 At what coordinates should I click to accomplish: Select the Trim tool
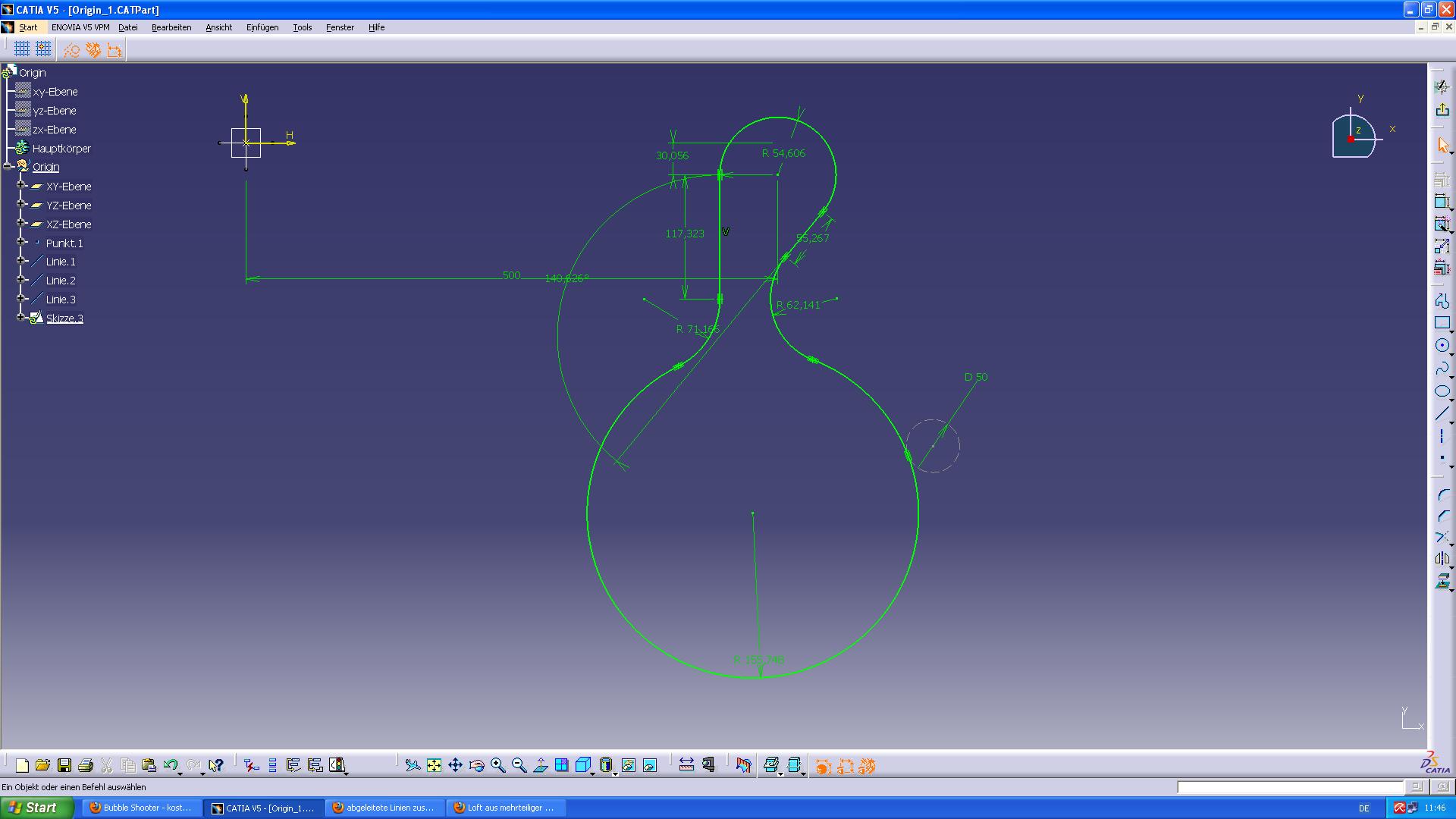tap(1442, 538)
